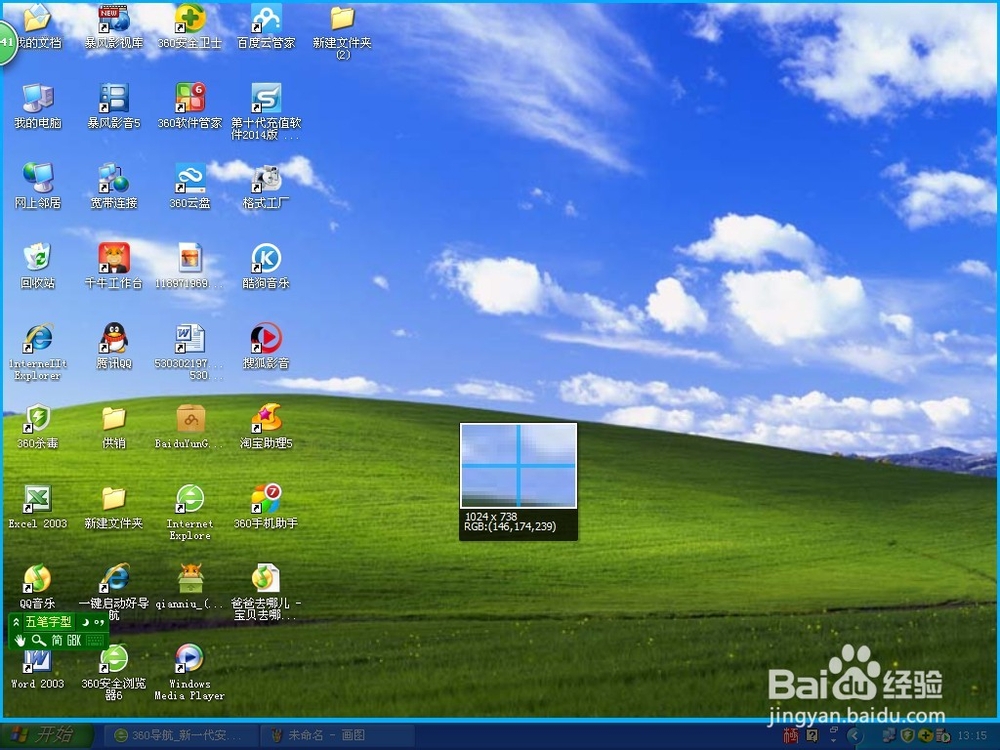This screenshot has height=750, width=1000.
Task: Open language bar help question icon
Action: point(812,736)
